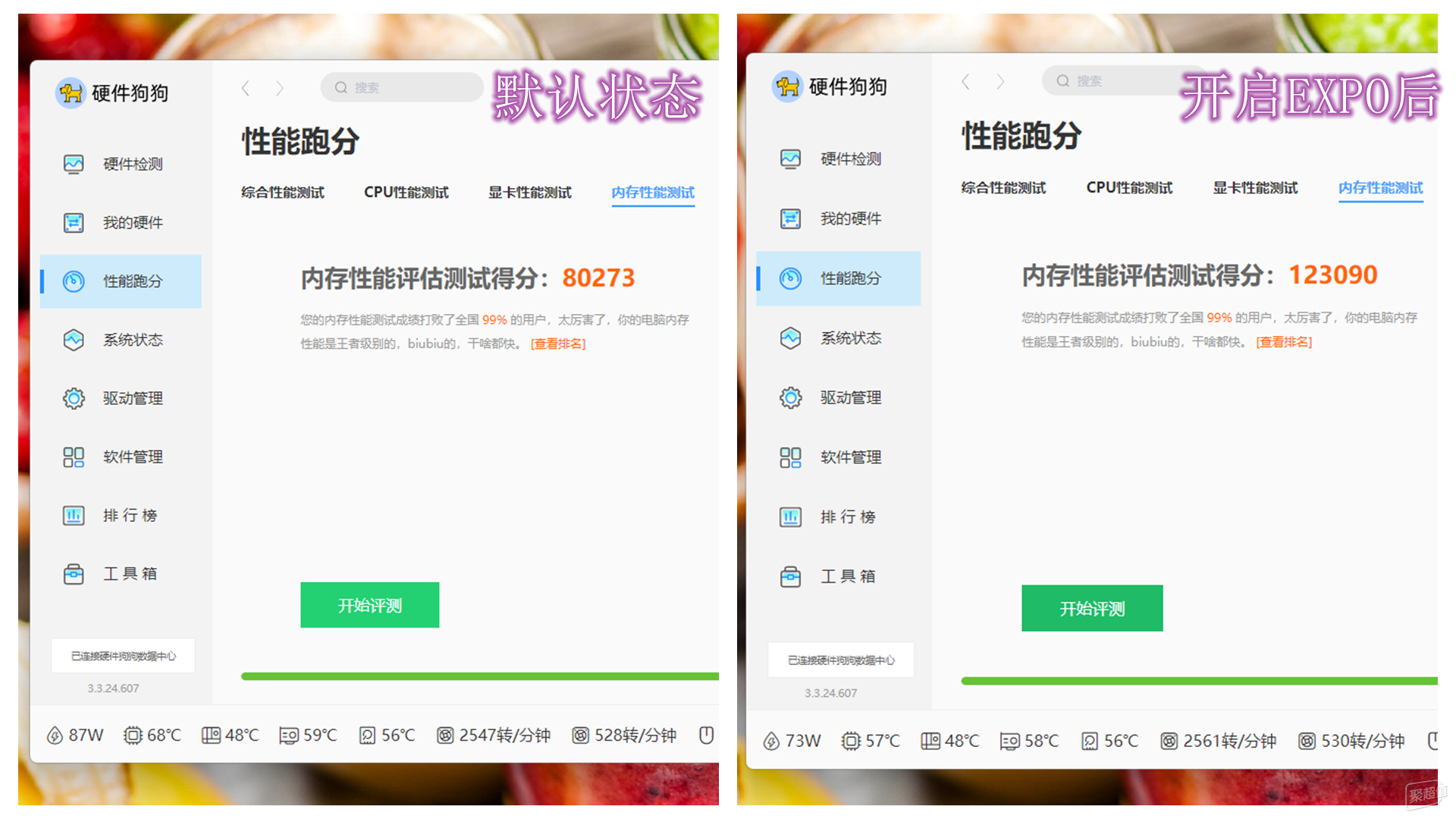
Task: Click the 2561转/分钟 fan speed indicator
Action: (1218, 741)
